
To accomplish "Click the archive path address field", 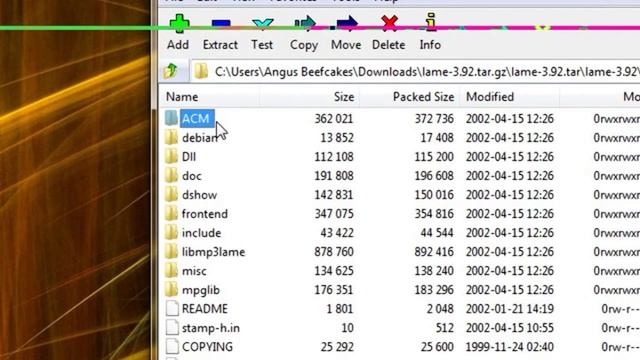I will coord(416,72).
